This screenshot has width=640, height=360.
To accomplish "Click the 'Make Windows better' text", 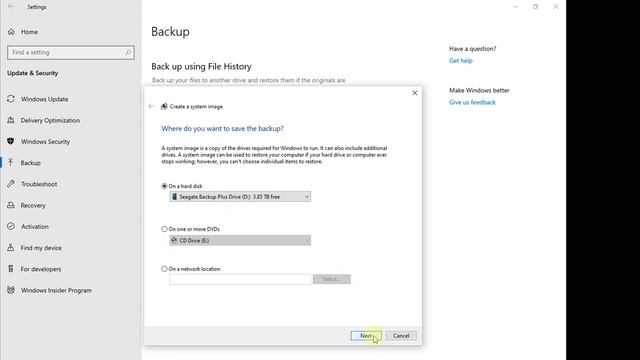I will coord(479,90).
